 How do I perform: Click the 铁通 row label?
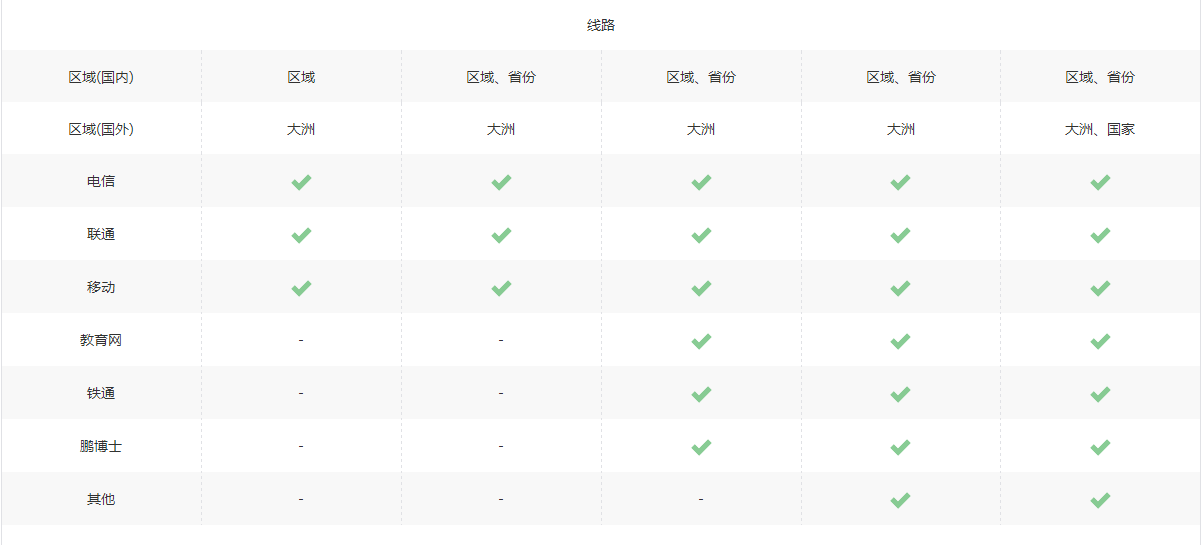pyautogui.click(x=101, y=393)
